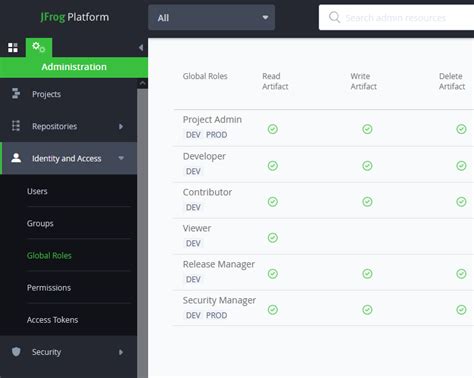Toggle Write Artifact check for Contributor
Screen dimensions: 474x378
[367, 202]
